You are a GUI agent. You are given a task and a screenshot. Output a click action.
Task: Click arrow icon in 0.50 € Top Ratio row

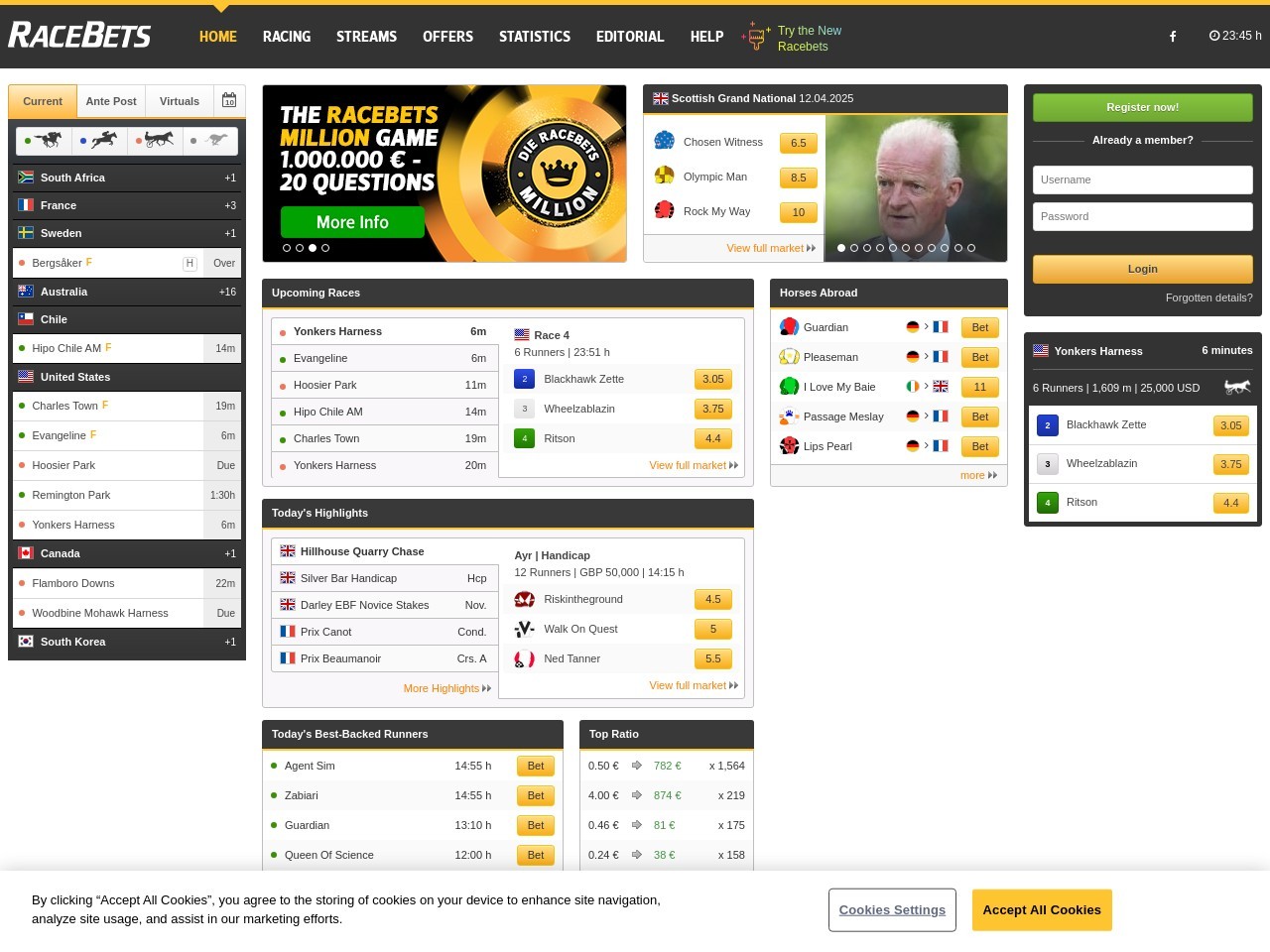(x=637, y=766)
